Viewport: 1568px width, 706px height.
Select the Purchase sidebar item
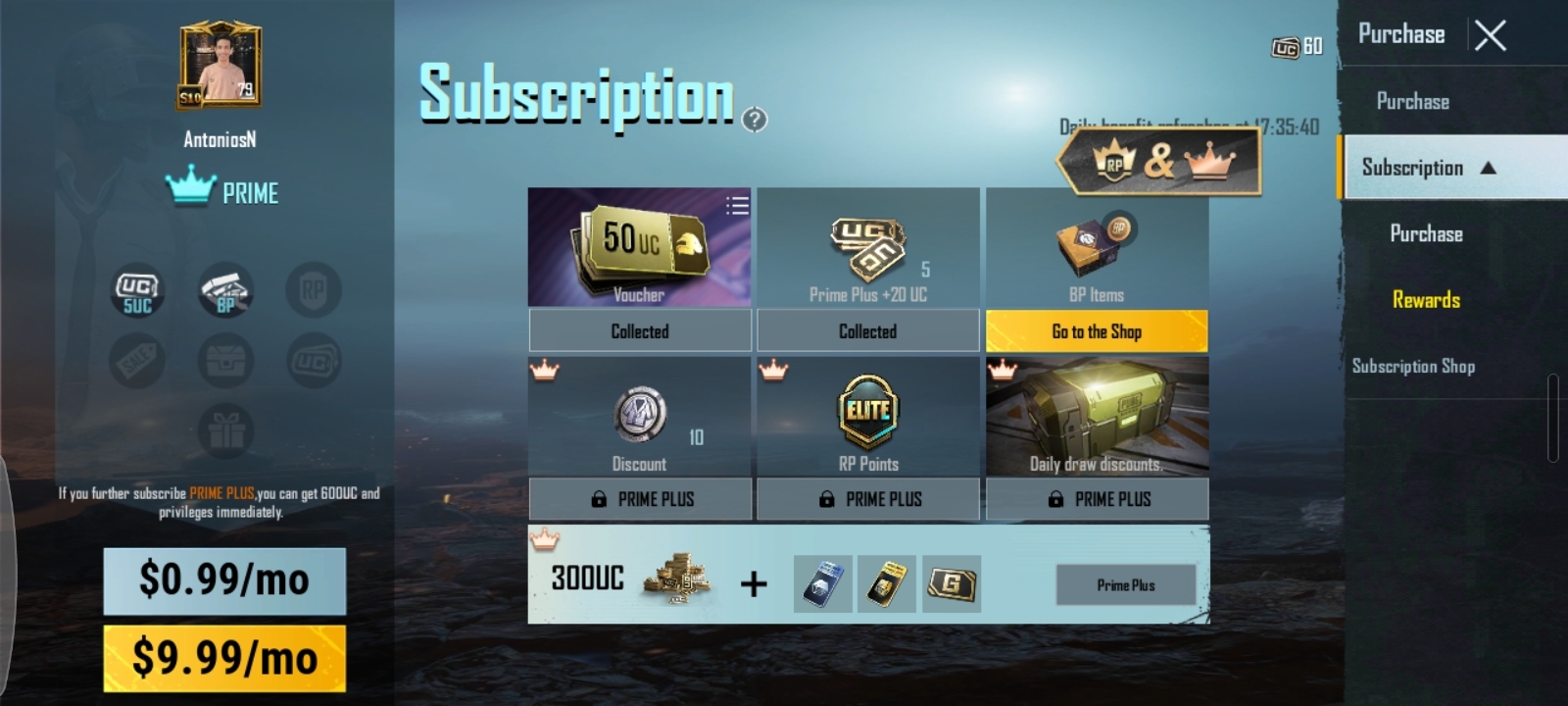[x=1413, y=101]
